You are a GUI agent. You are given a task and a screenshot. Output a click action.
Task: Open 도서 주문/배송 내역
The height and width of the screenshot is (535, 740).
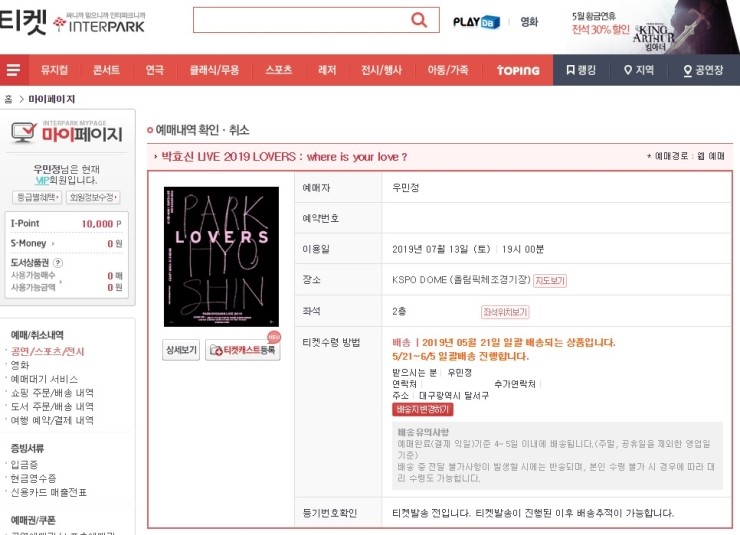(52, 406)
